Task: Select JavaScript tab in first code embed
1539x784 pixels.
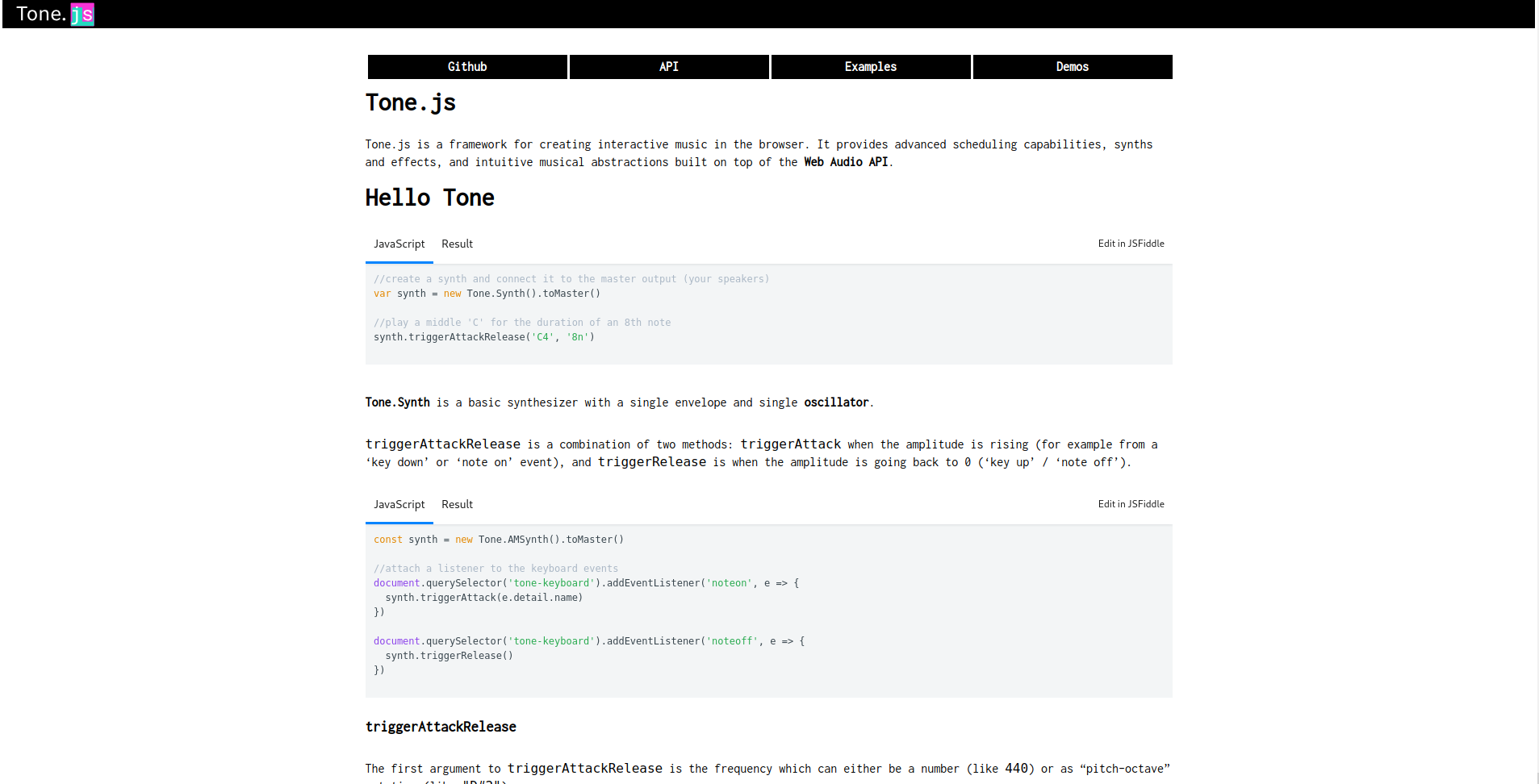Action: tap(399, 244)
